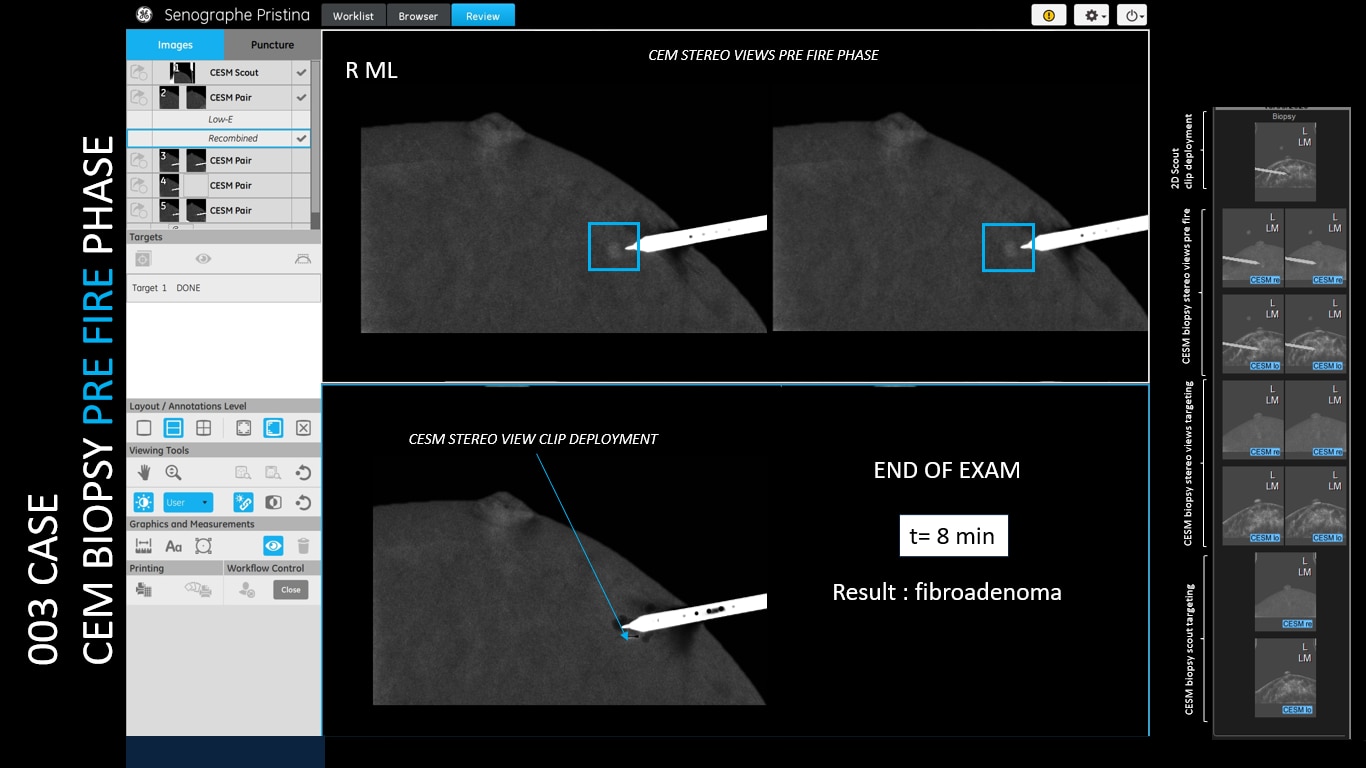This screenshot has height=768, width=1366.
Task: Click the print film icon under Printing
Action: pyautogui.click(x=143, y=590)
